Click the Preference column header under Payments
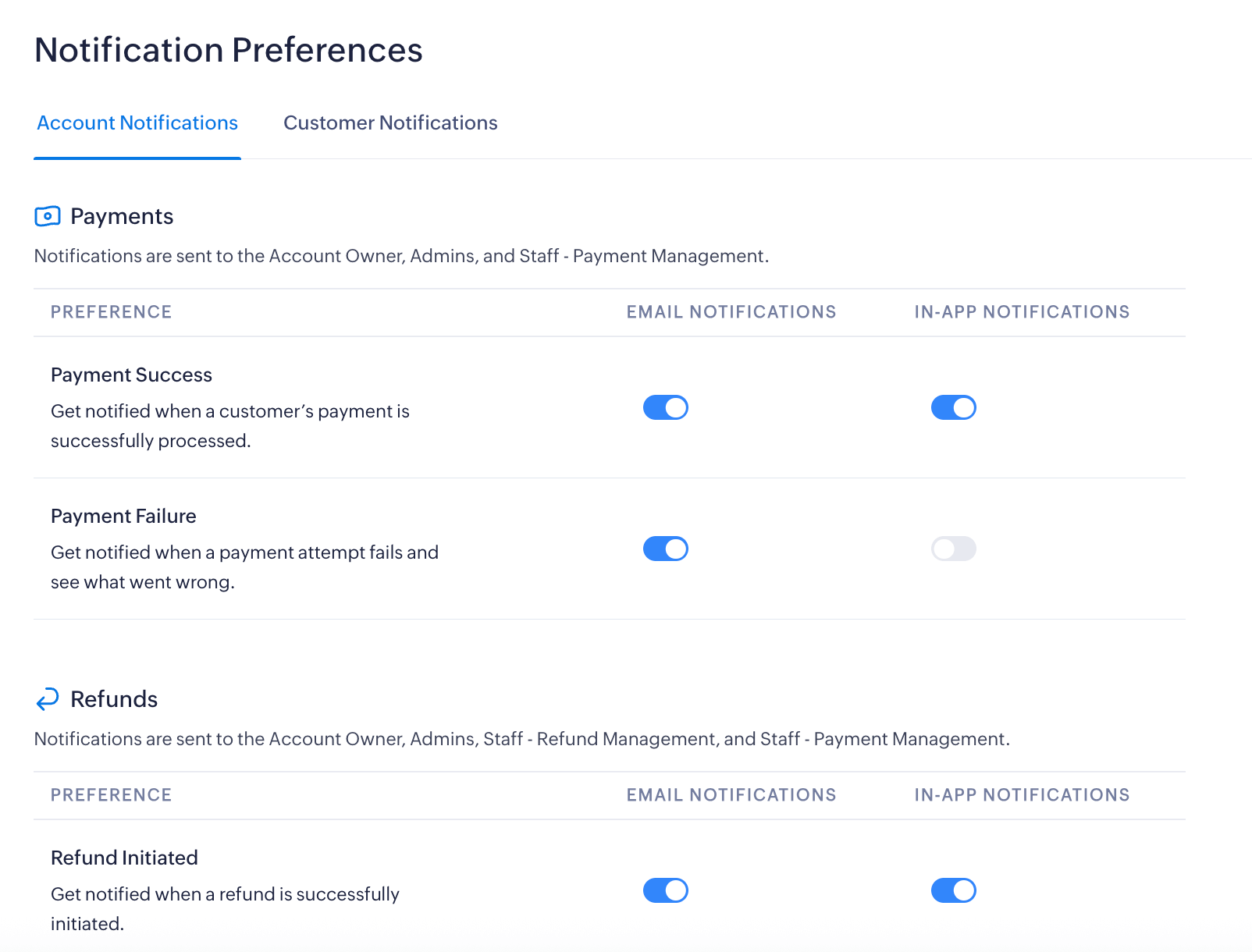Image resolution: width=1252 pixels, height=952 pixels. click(111, 312)
